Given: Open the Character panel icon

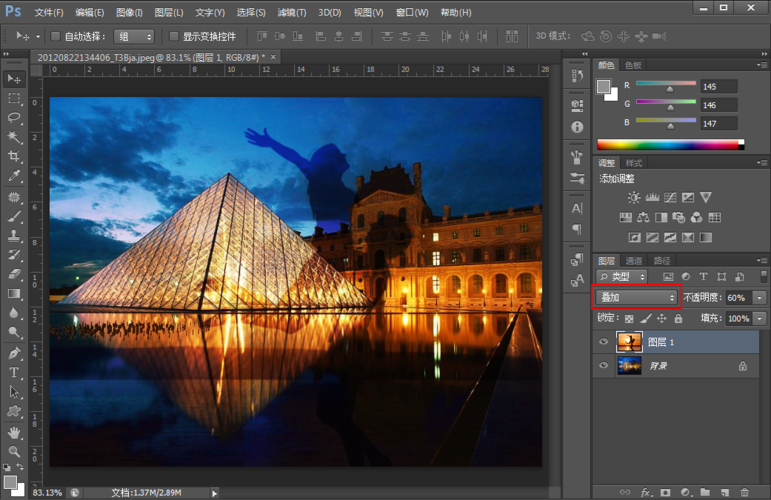Looking at the screenshot, I should click(577, 208).
